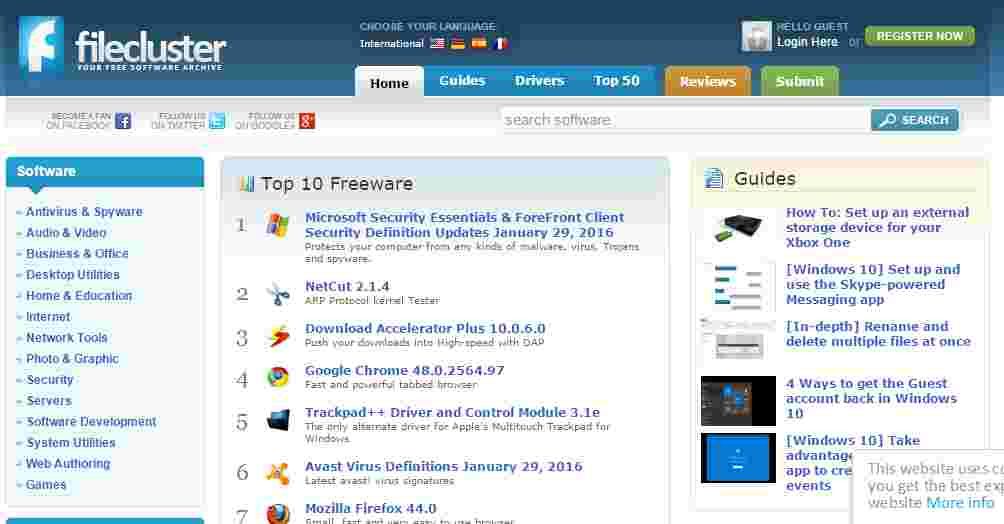Open the NetCut 2.1.4 link

point(347,286)
